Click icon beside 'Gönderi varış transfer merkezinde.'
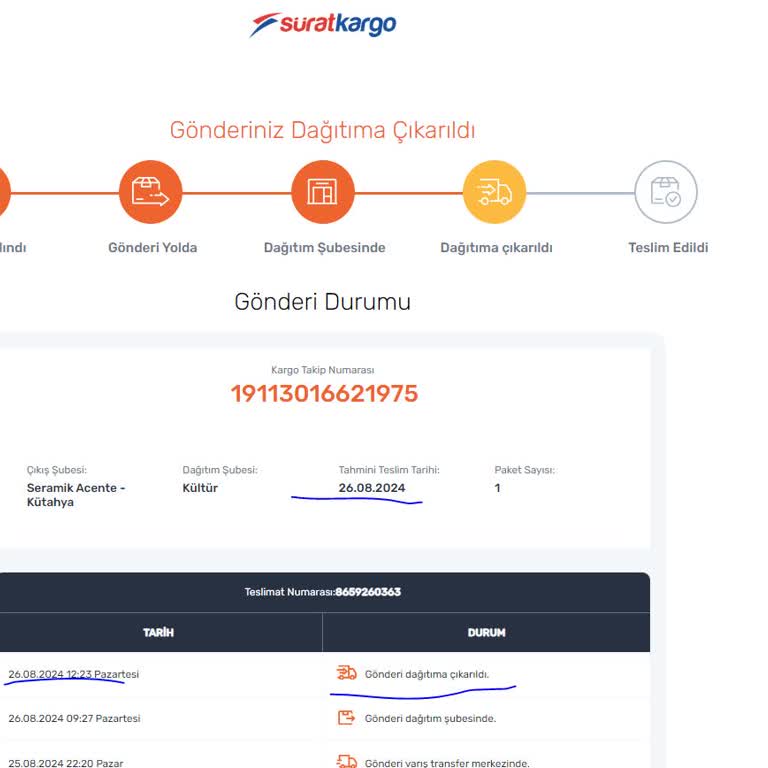Viewport: 768px width, 768px height. click(x=346, y=761)
